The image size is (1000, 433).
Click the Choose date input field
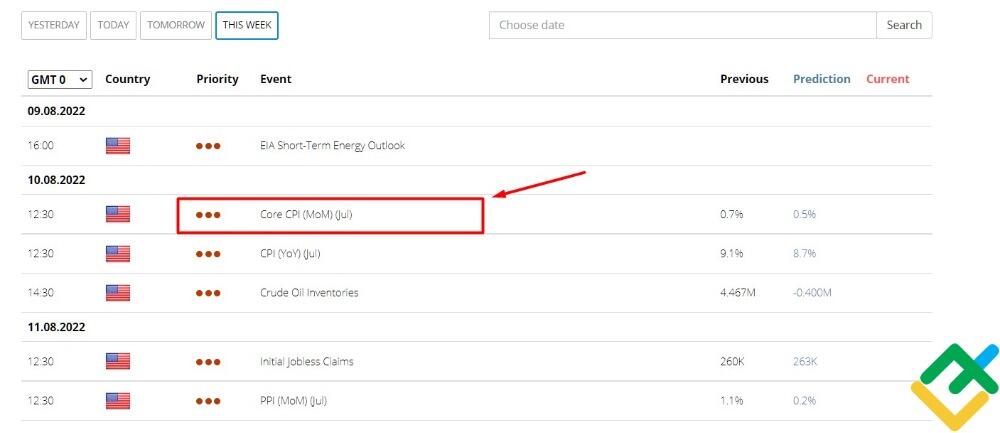[x=682, y=25]
